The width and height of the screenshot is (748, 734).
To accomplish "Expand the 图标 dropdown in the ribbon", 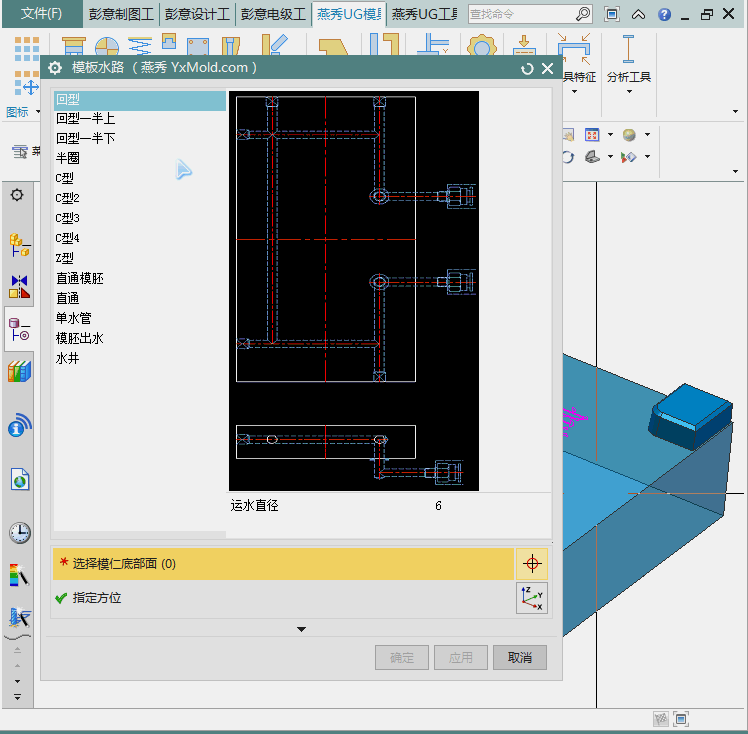I will click(x=37, y=113).
